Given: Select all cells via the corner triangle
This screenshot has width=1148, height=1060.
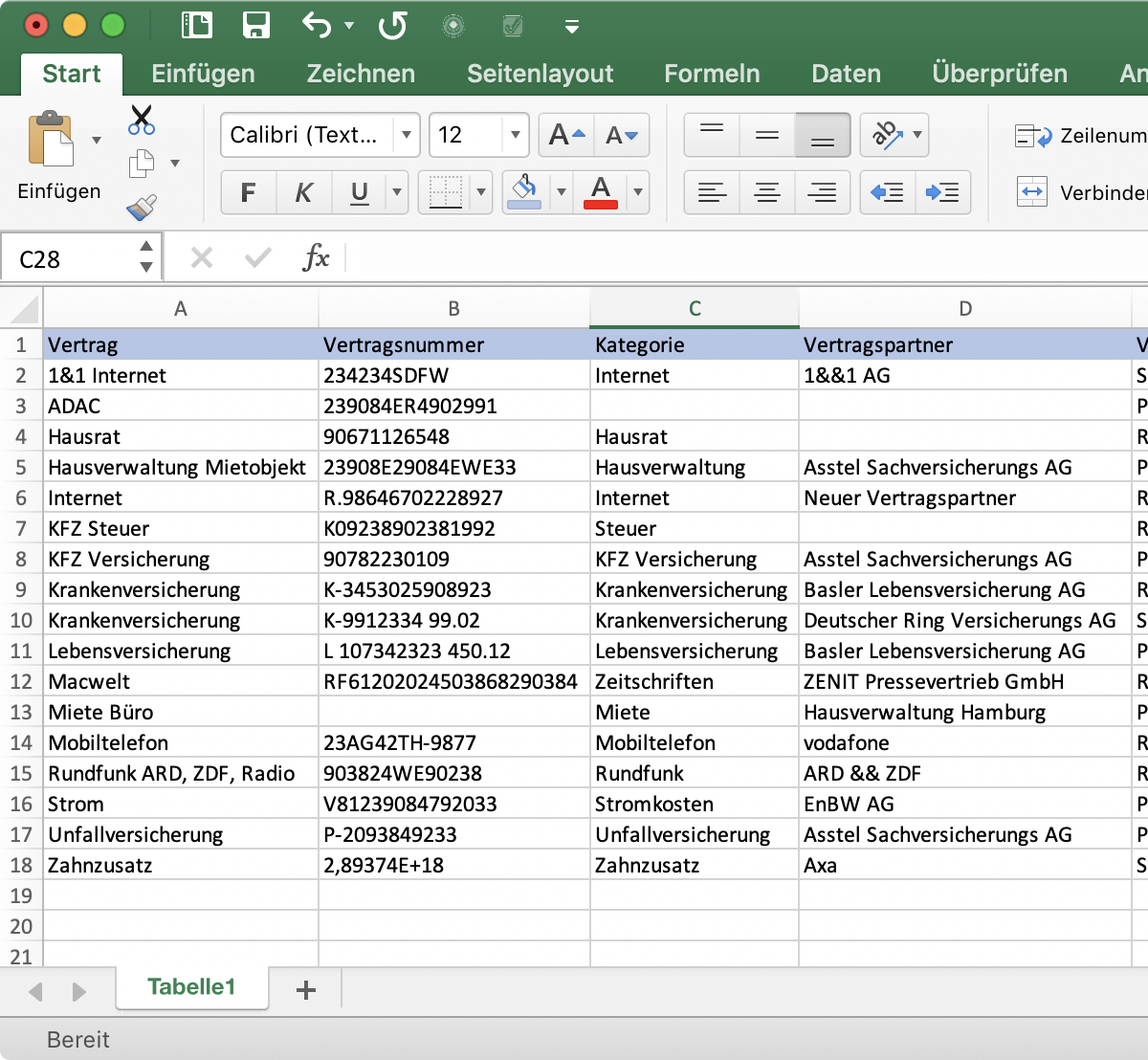Looking at the screenshot, I should coord(22,308).
